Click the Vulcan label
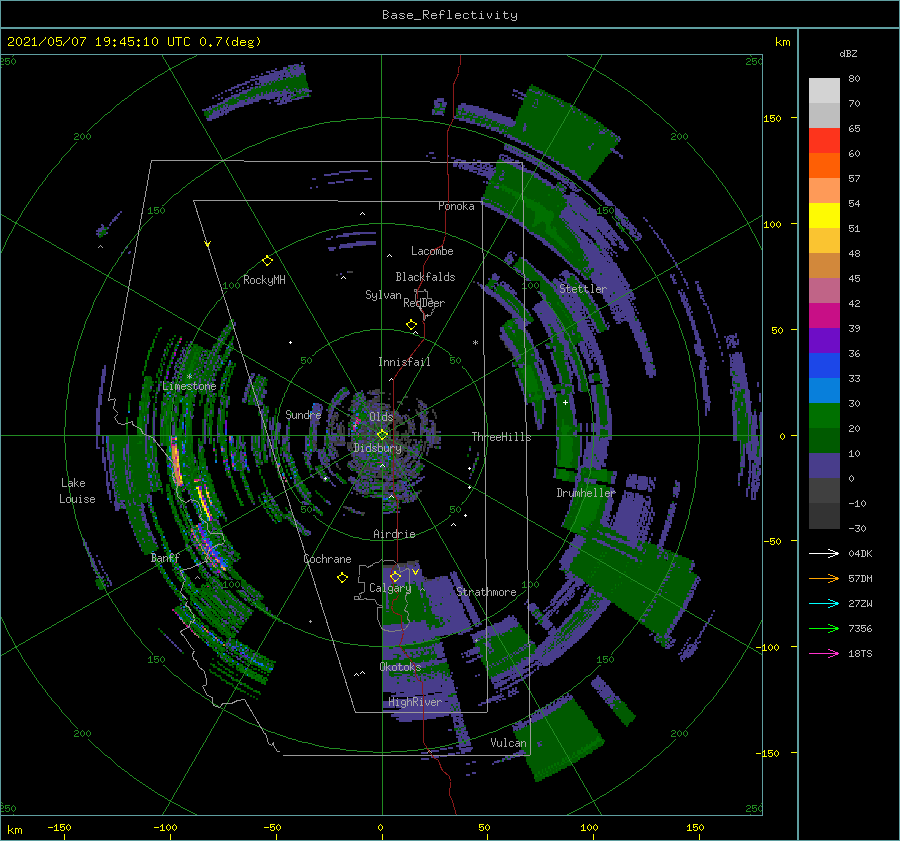Screen dimensions: 900x841 coord(508,743)
